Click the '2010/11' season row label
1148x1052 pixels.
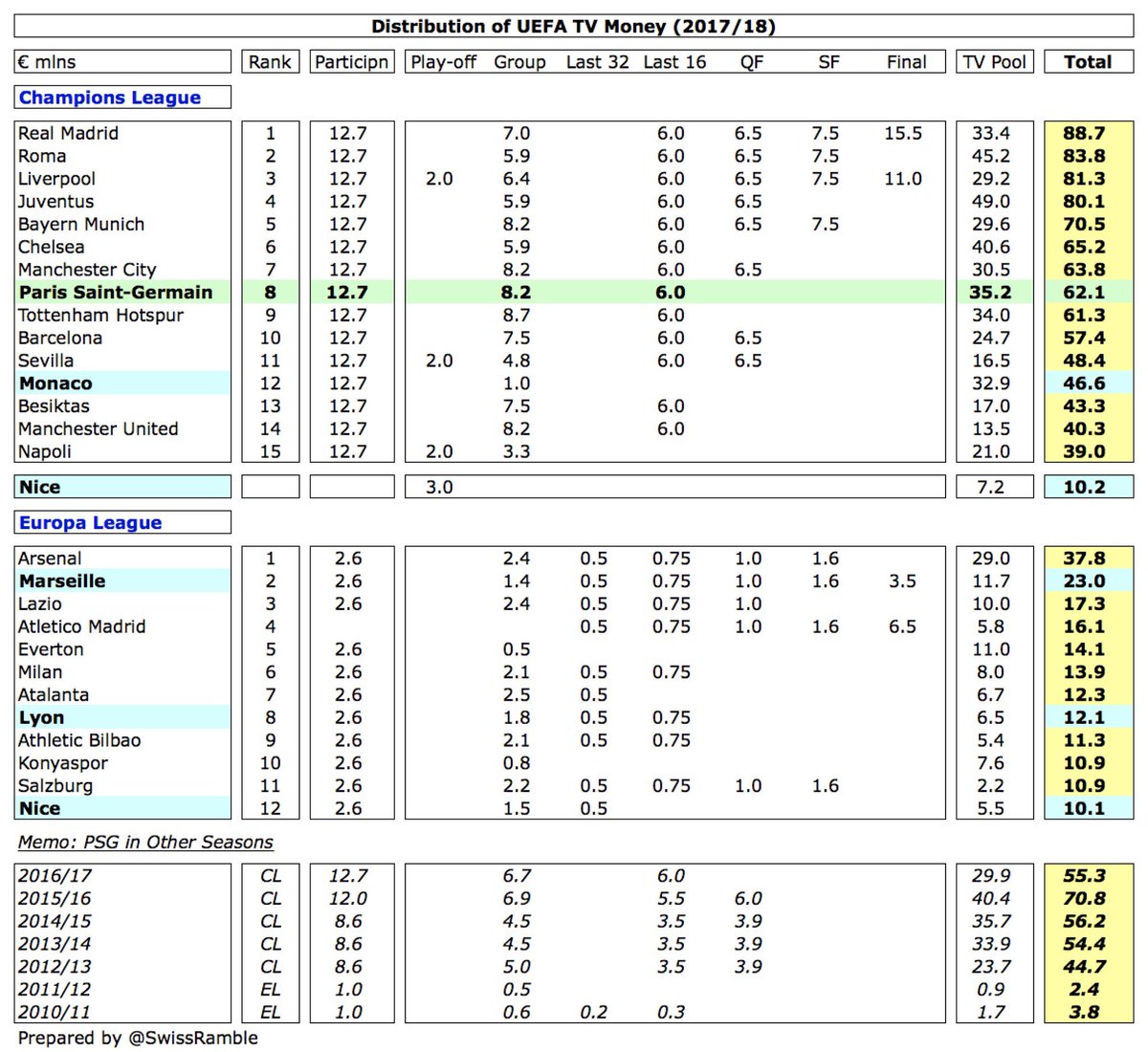tap(55, 1013)
